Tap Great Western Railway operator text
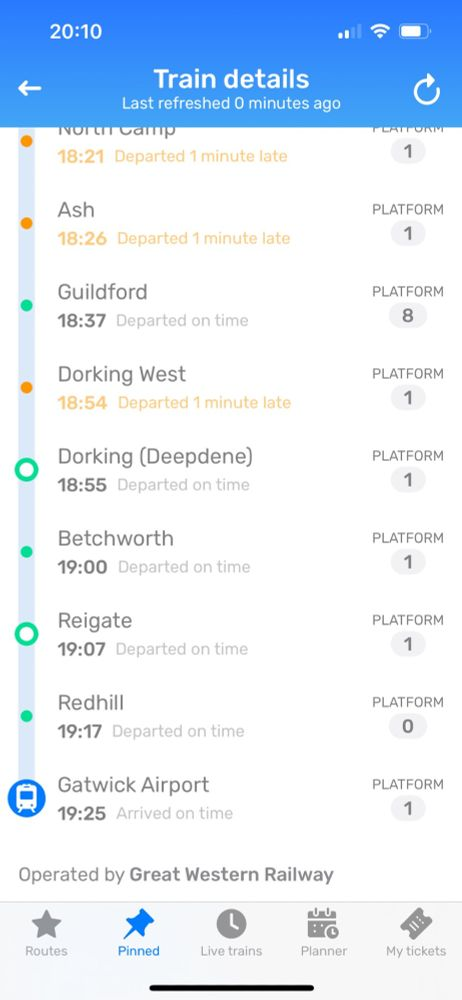The image size is (462, 1000). click(232, 874)
